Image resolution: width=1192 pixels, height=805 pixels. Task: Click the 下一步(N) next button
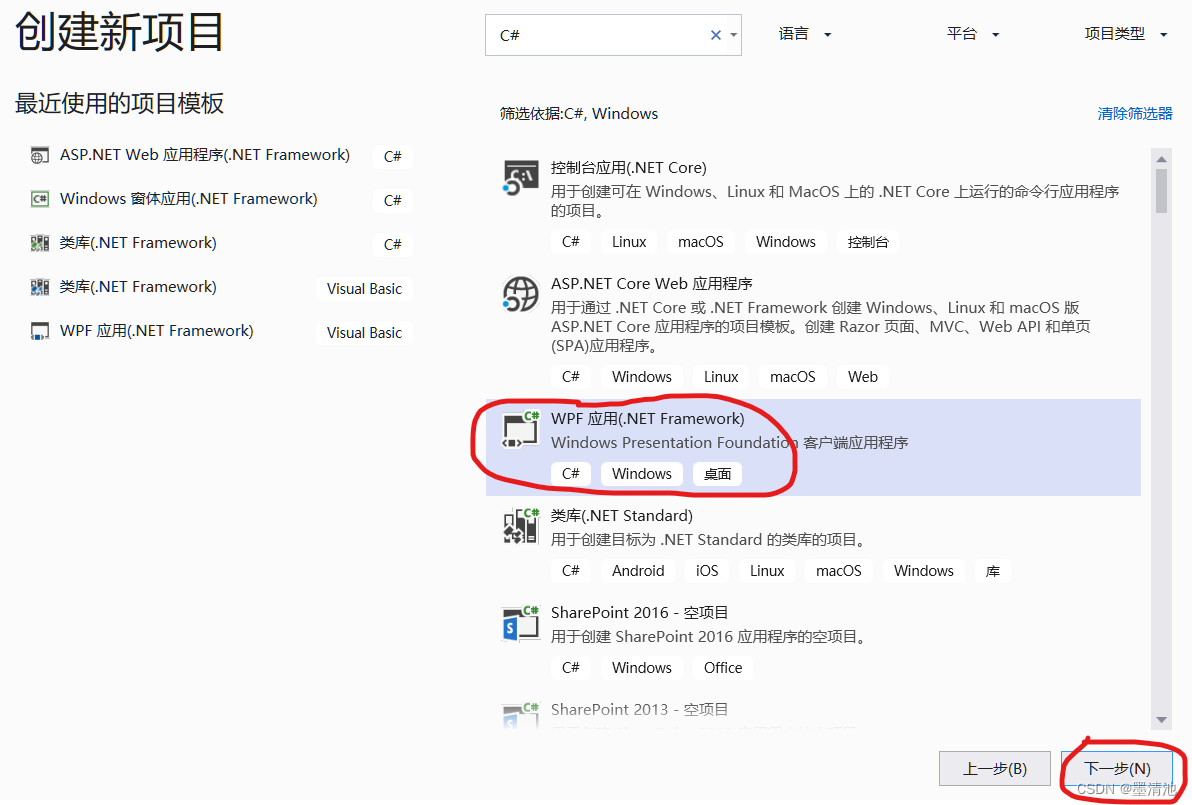1117,769
